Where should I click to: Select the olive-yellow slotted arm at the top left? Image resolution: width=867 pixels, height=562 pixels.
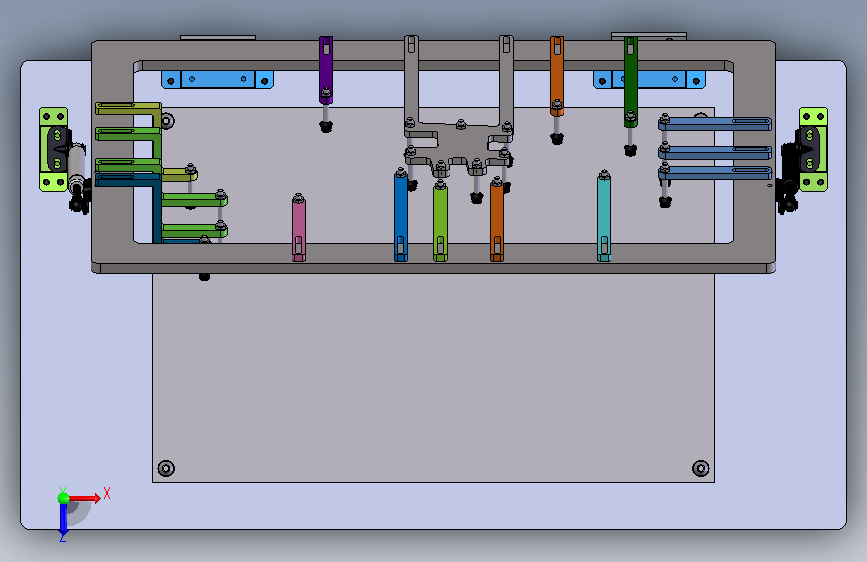click(x=128, y=108)
